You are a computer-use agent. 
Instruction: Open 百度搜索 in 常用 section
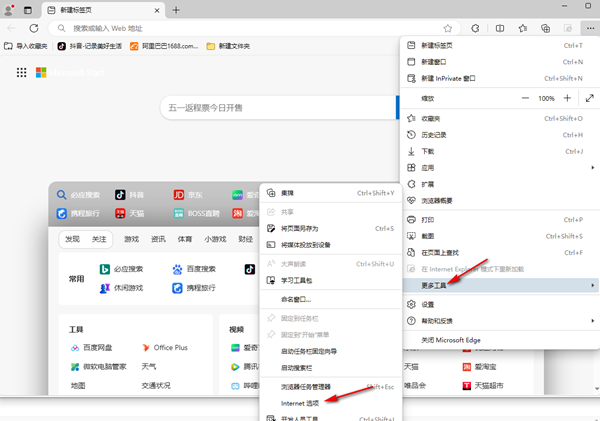[194, 269]
